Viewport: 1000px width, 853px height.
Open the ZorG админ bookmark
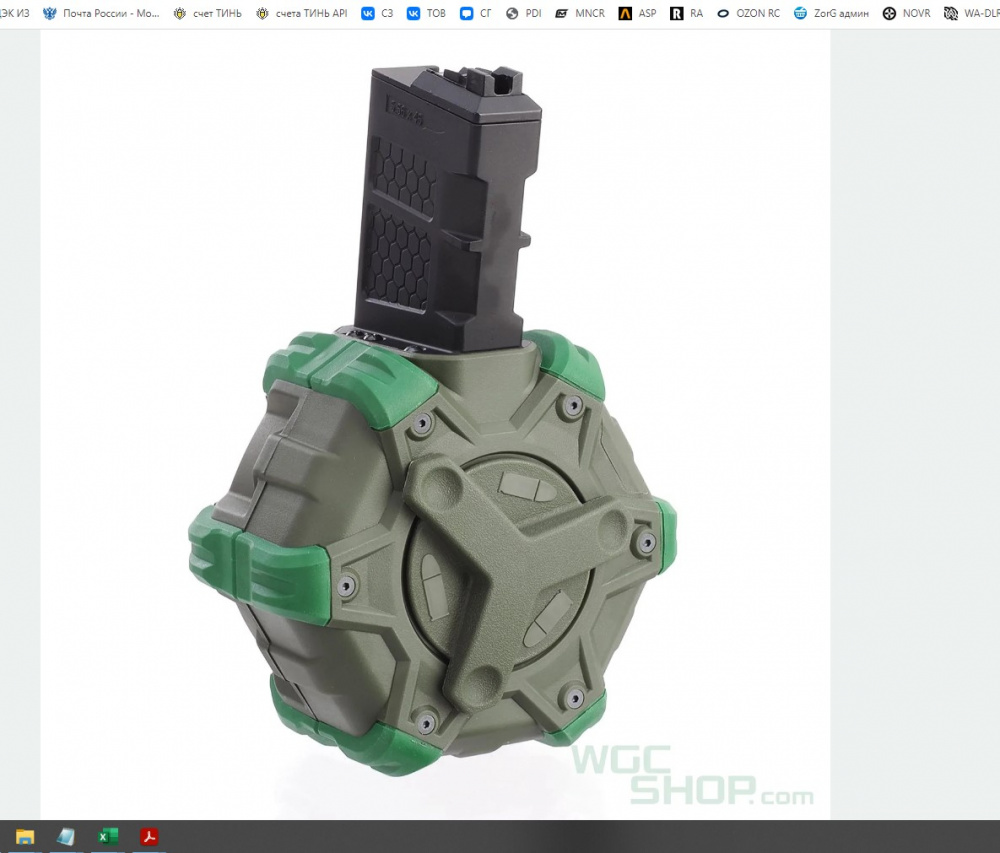pyautogui.click(x=831, y=14)
